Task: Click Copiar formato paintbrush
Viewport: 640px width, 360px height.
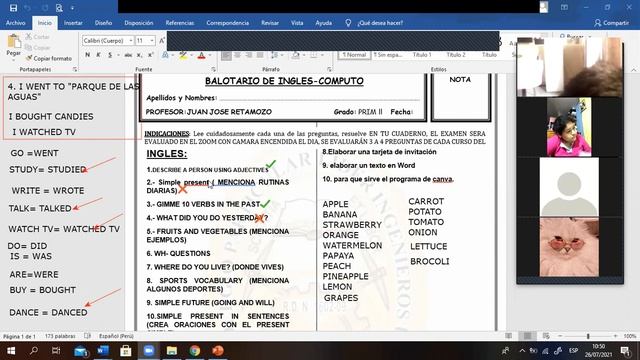Action: [49, 58]
